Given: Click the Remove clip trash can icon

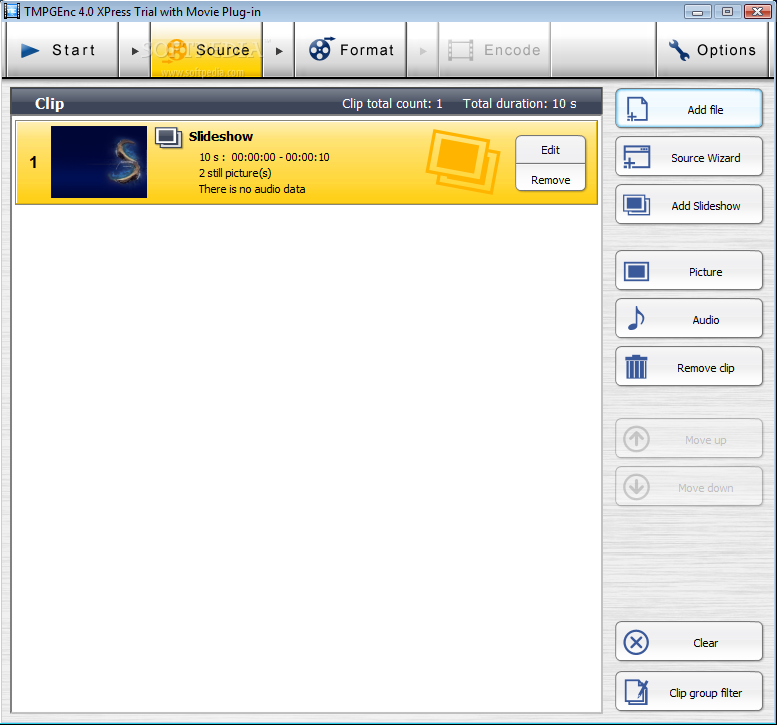Looking at the screenshot, I should [636, 367].
